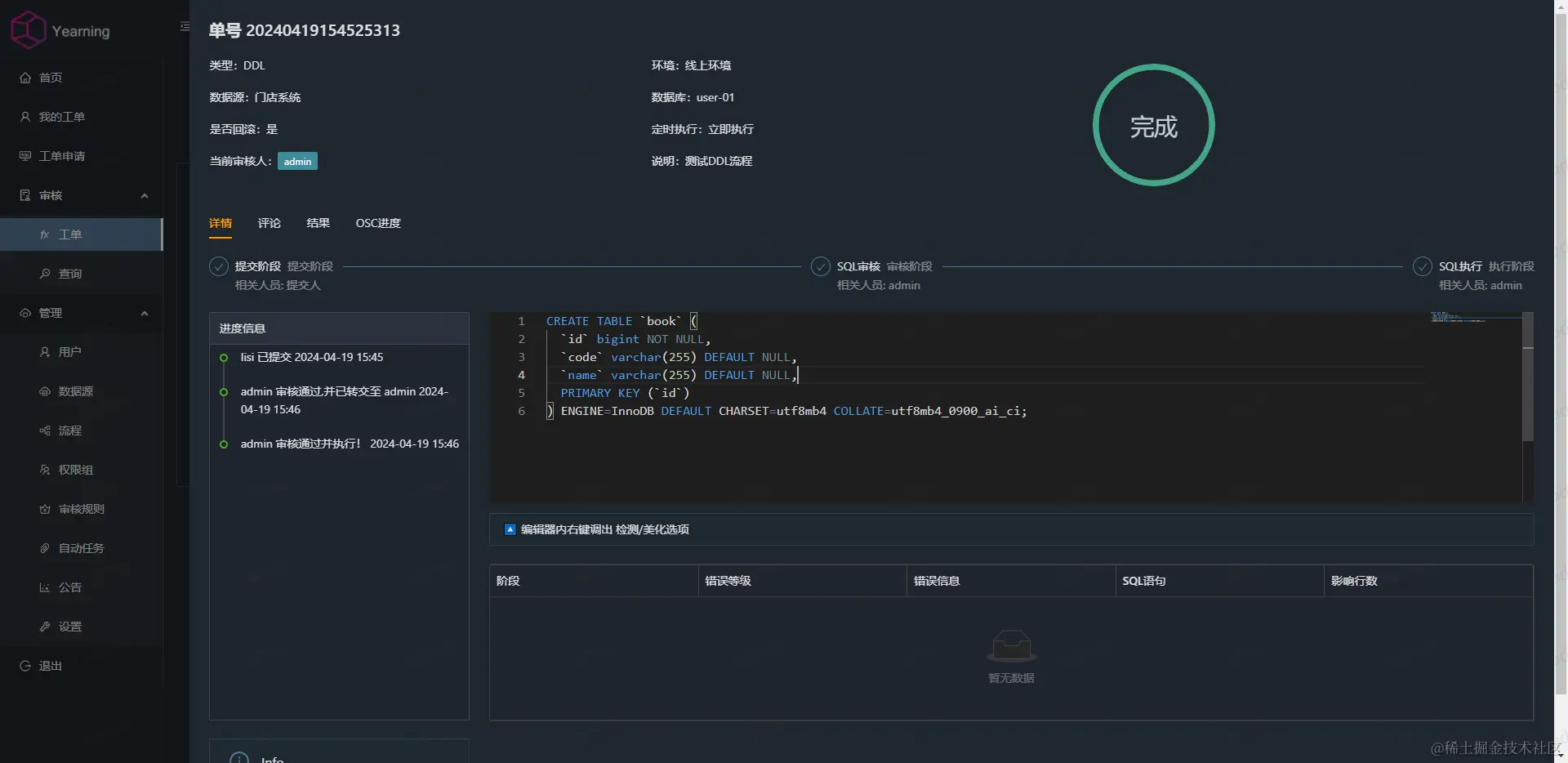
Task: Click the 编辑器内右键调出 检测/美化选项 hint text
Action: tap(605, 529)
